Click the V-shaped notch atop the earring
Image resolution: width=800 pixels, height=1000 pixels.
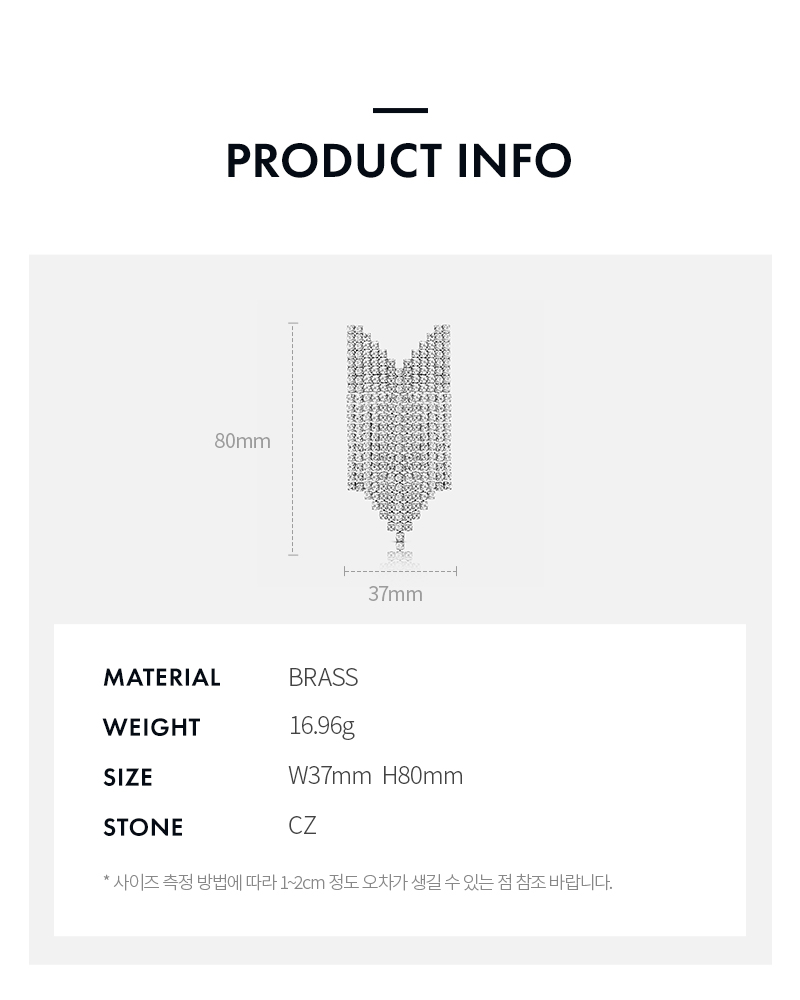(x=399, y=348)
